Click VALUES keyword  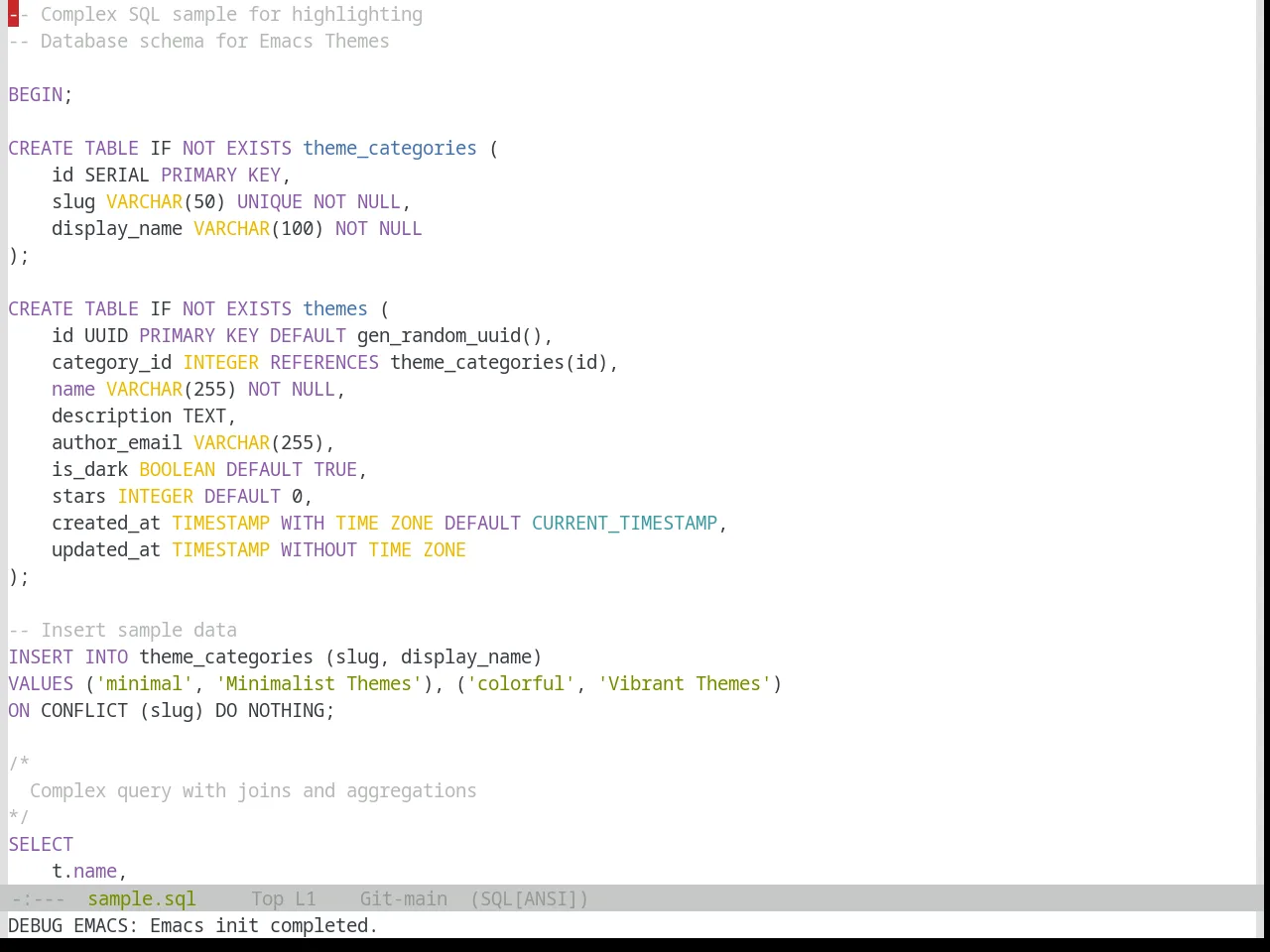tap(41, 683)
